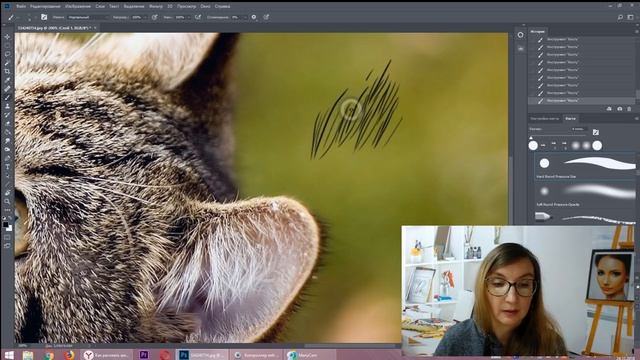Open the Windows Start button
This screenshot has width=640, height=360.
[x=9, y=355]
